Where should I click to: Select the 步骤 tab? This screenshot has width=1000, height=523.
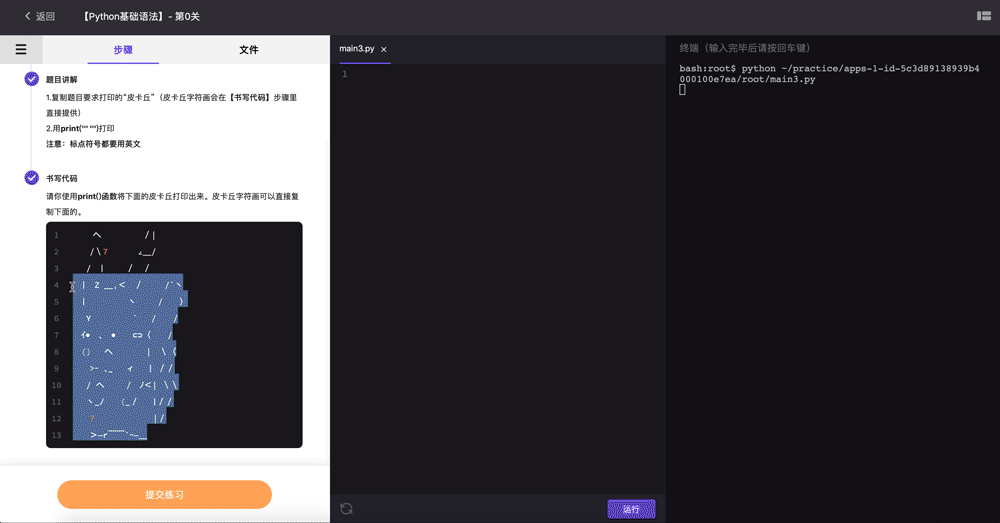pyautogui.click(x=123, y=50)
